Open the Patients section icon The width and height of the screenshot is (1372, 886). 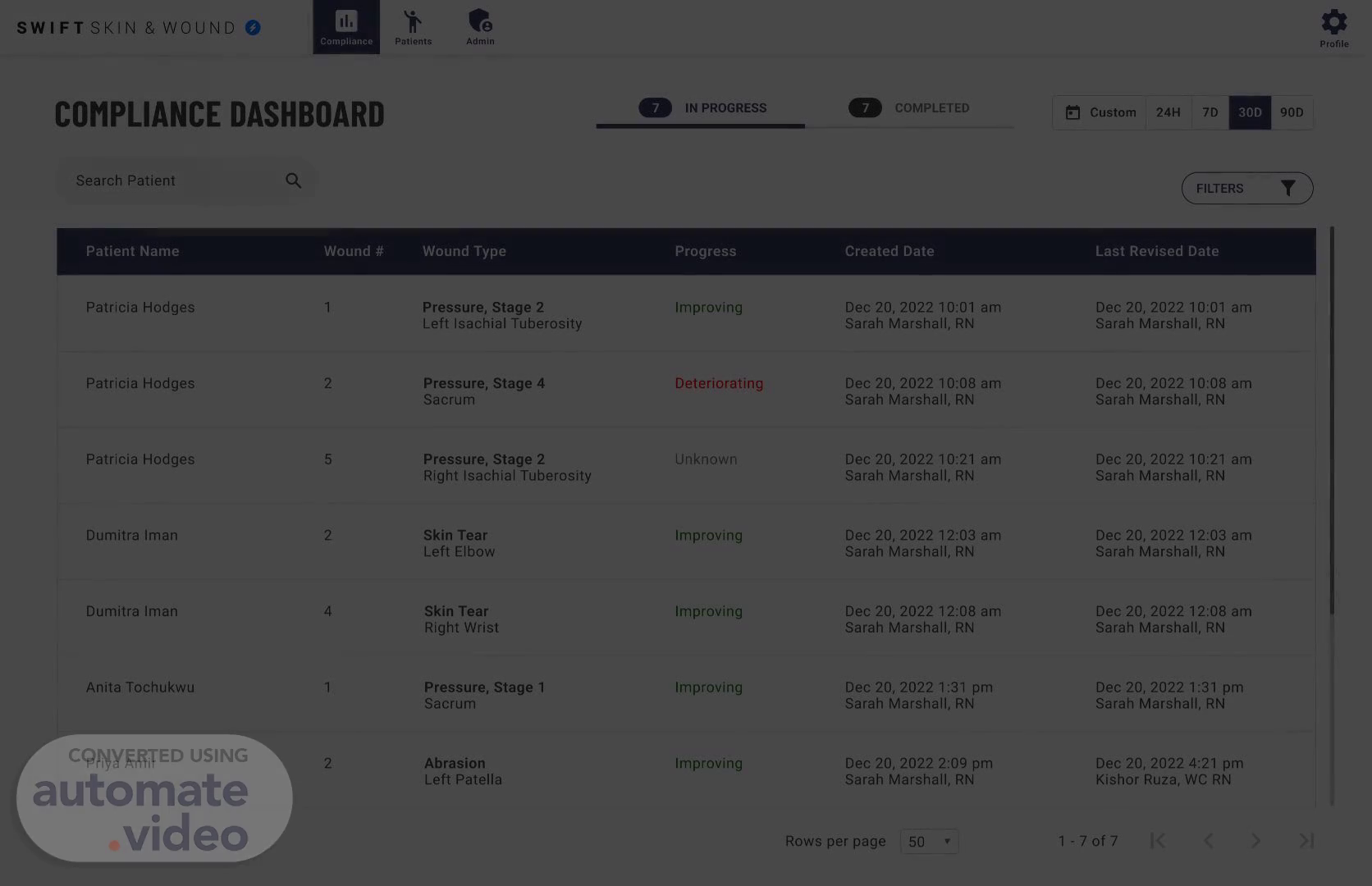413,22
